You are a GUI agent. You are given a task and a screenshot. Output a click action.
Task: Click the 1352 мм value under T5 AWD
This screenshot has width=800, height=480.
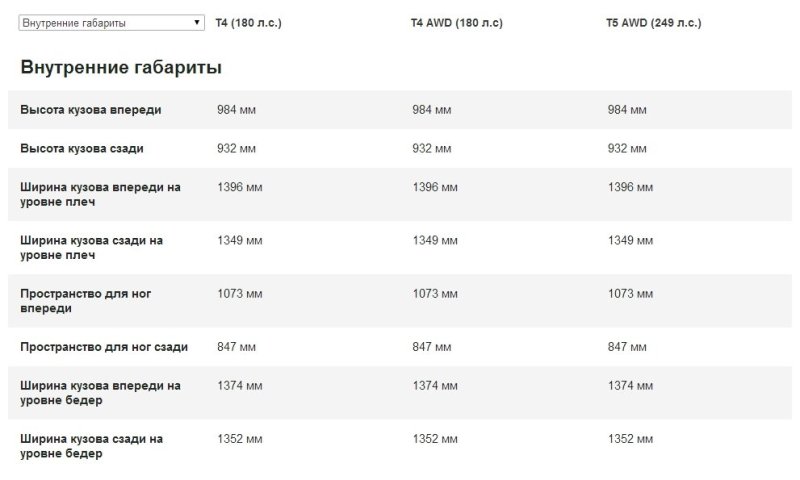(631, 438)
